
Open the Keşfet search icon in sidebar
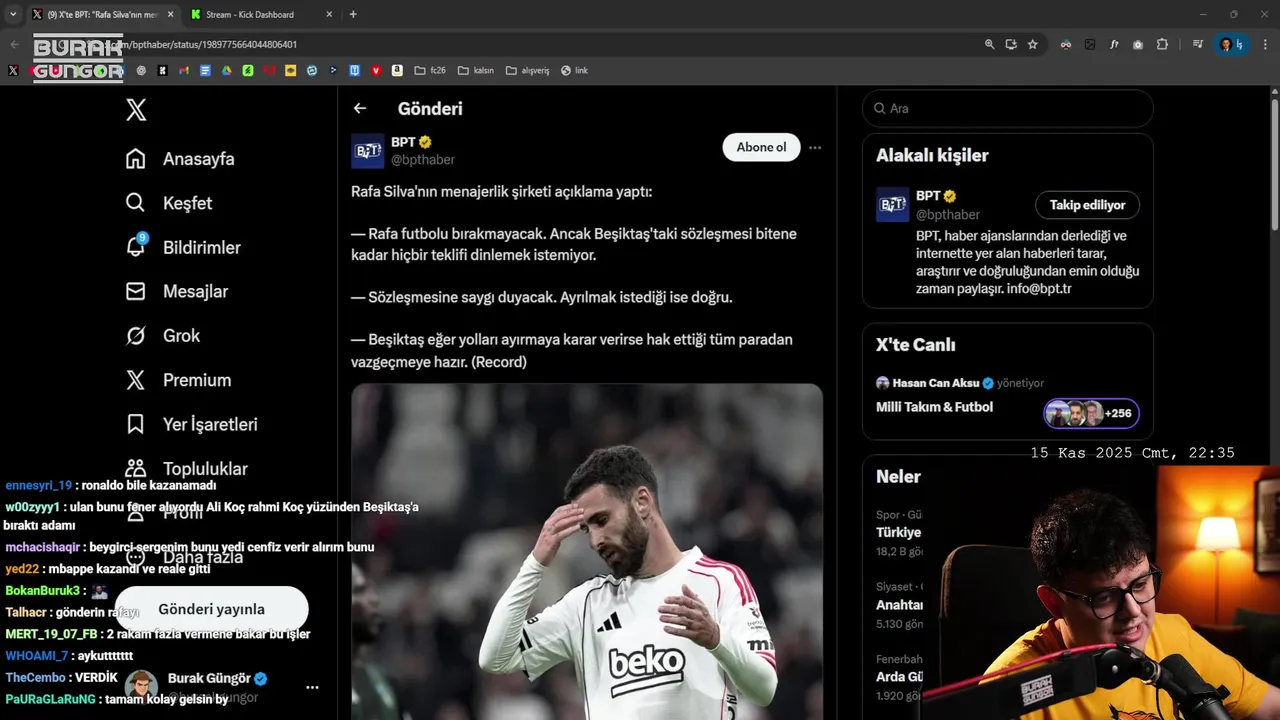tap(136, 203)
